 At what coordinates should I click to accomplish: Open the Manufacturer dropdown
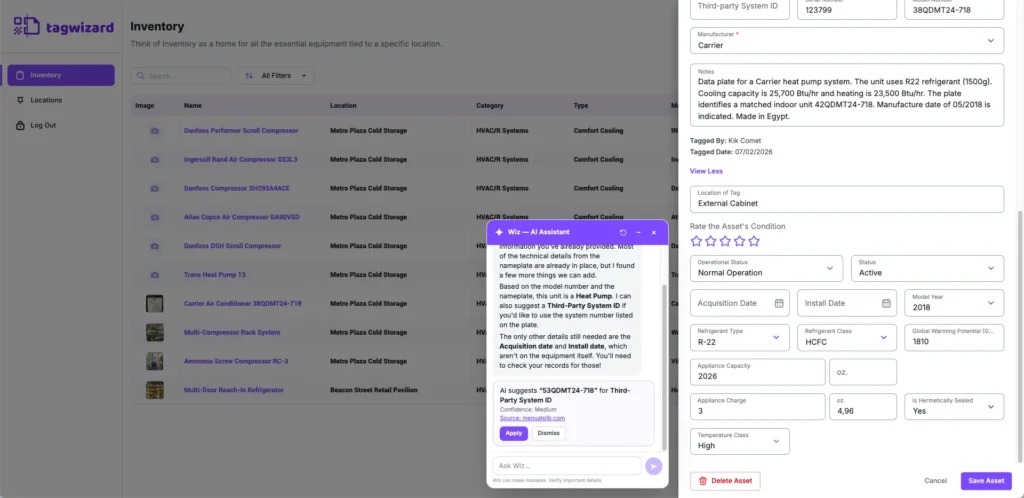[846, 40]
